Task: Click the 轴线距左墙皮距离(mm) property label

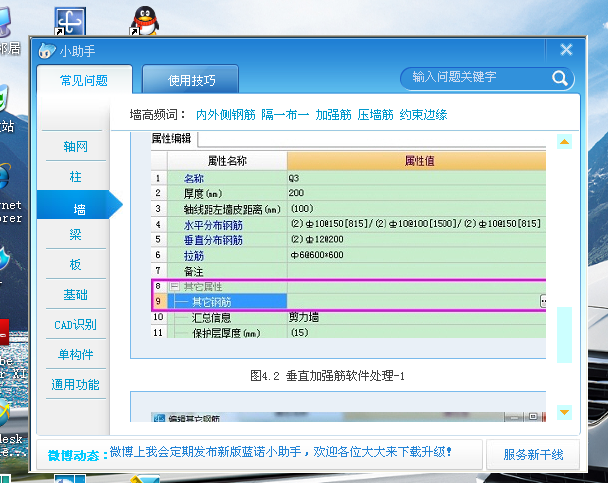Action: point(232,209)
